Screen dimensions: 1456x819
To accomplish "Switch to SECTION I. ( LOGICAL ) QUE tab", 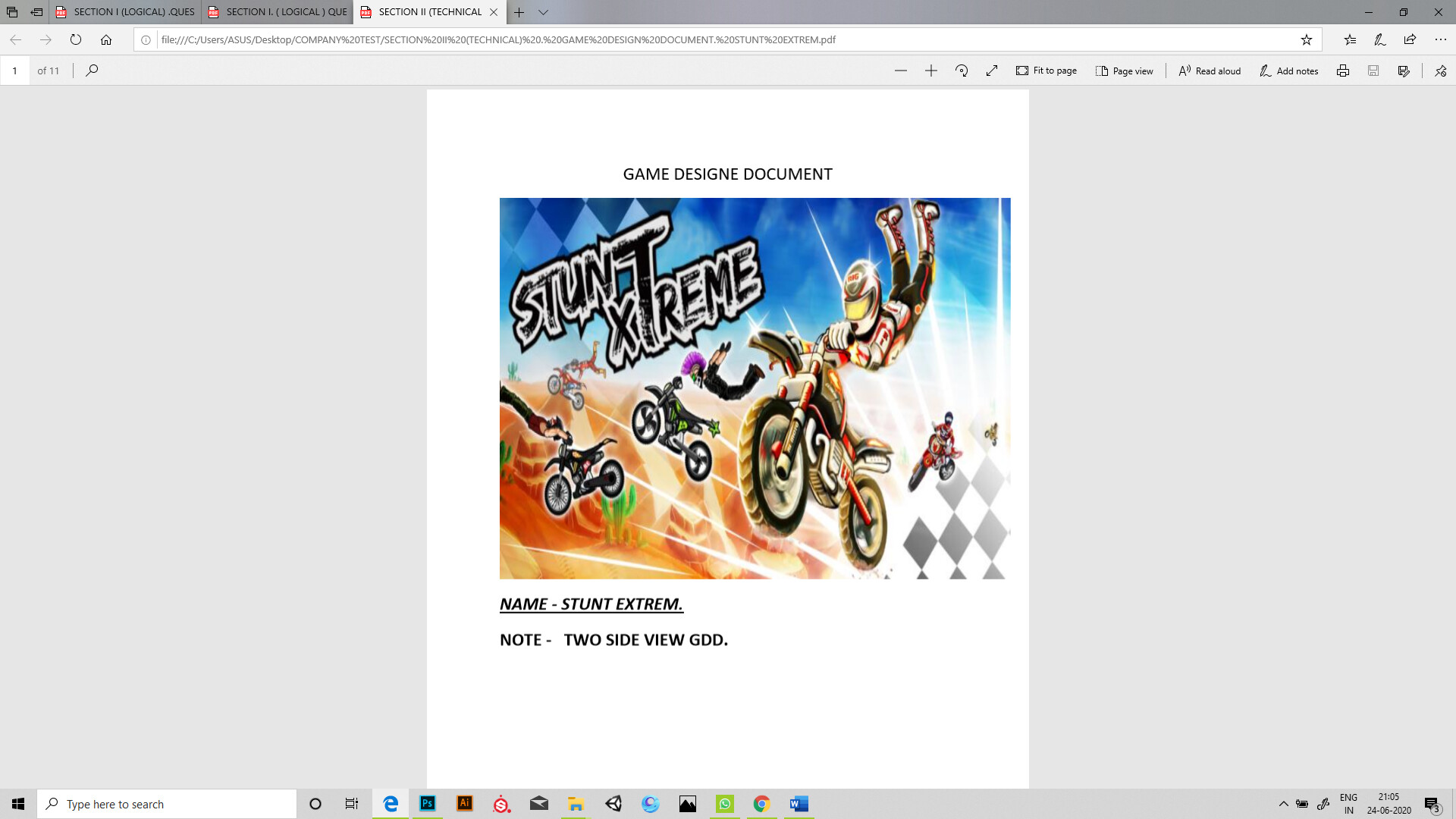I will click(x=278, y=12).
